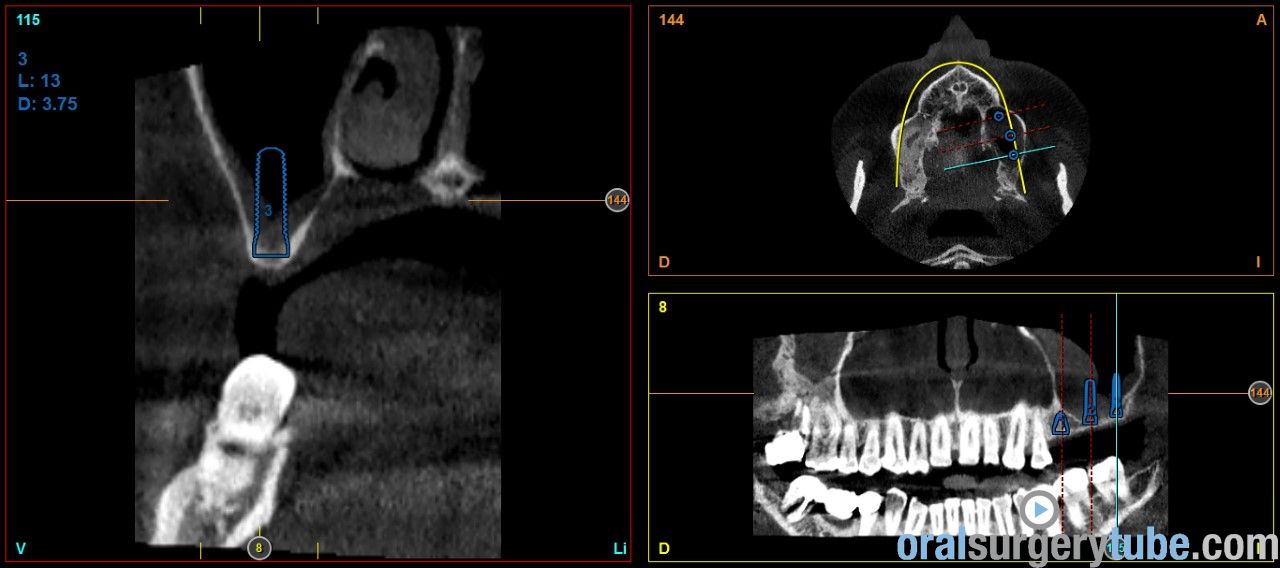Click the slice number 115 label
This screenshot has width=1280, height=568.
coord(28,20)
